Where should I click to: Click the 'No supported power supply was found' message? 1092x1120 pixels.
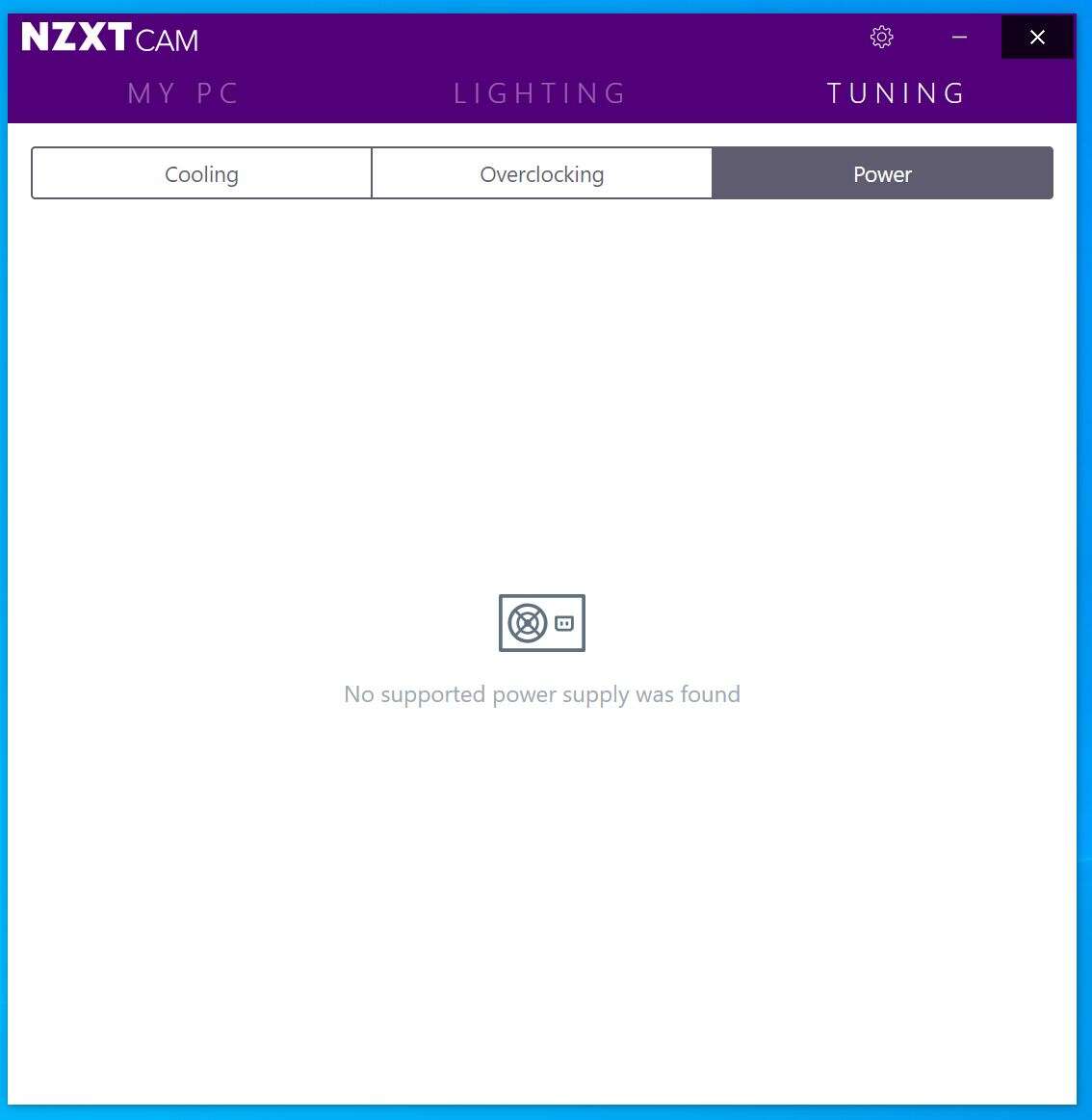(x=542, y=694)
